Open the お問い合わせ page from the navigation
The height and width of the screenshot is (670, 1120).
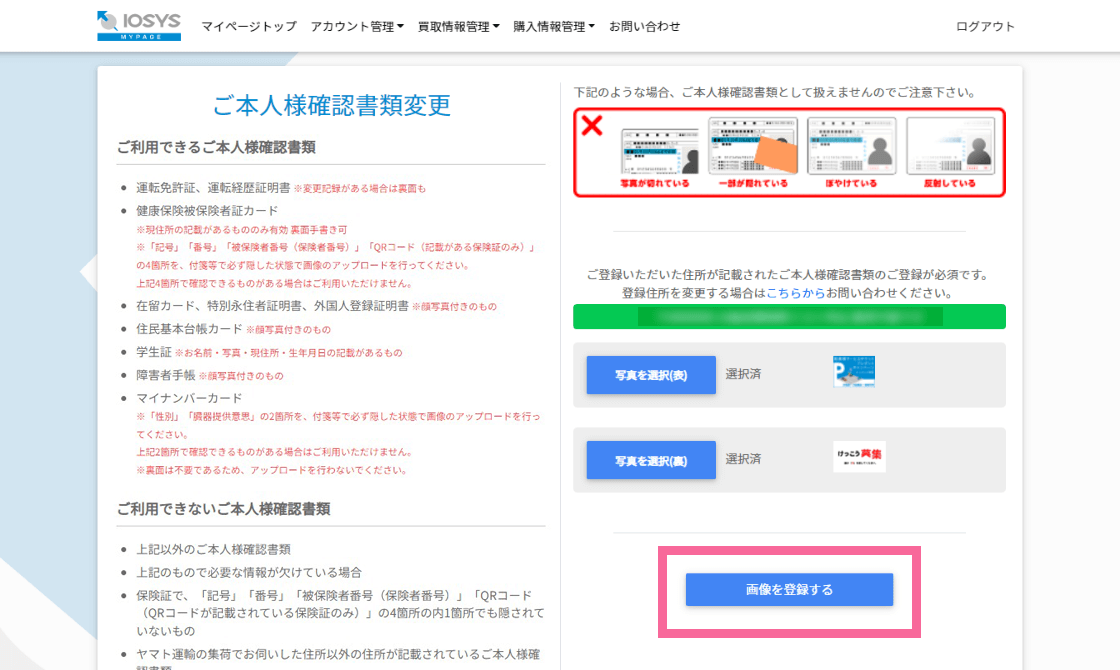pyautogui.click(x=645, y=27)
